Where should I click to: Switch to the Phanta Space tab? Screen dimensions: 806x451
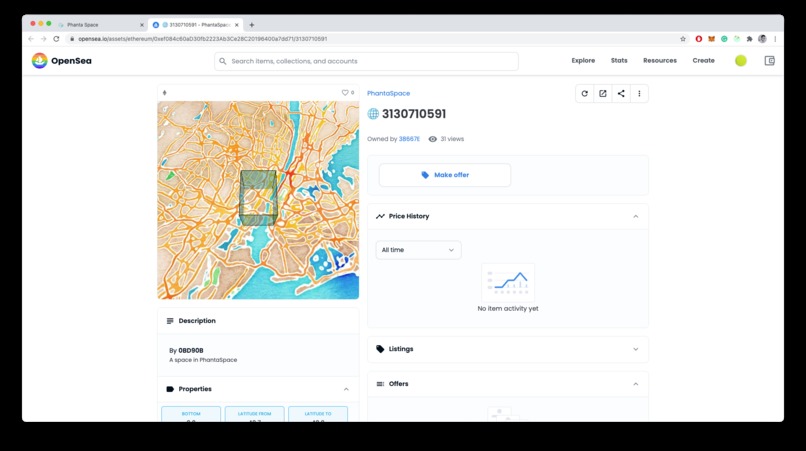[x=100, y=25]
